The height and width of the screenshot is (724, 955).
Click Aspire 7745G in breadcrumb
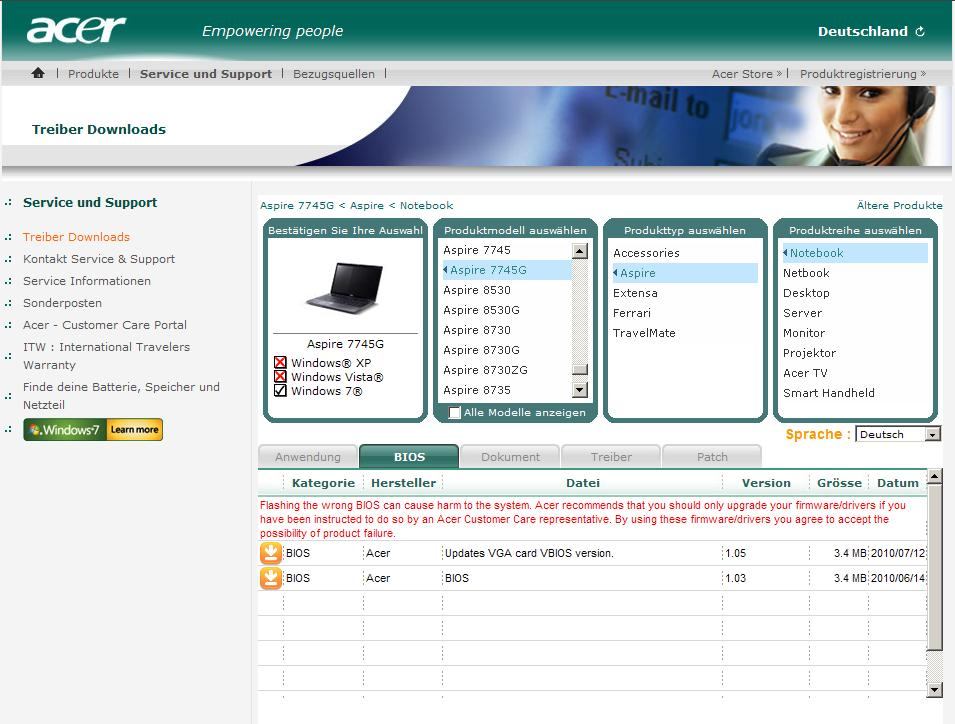point(297,205)
